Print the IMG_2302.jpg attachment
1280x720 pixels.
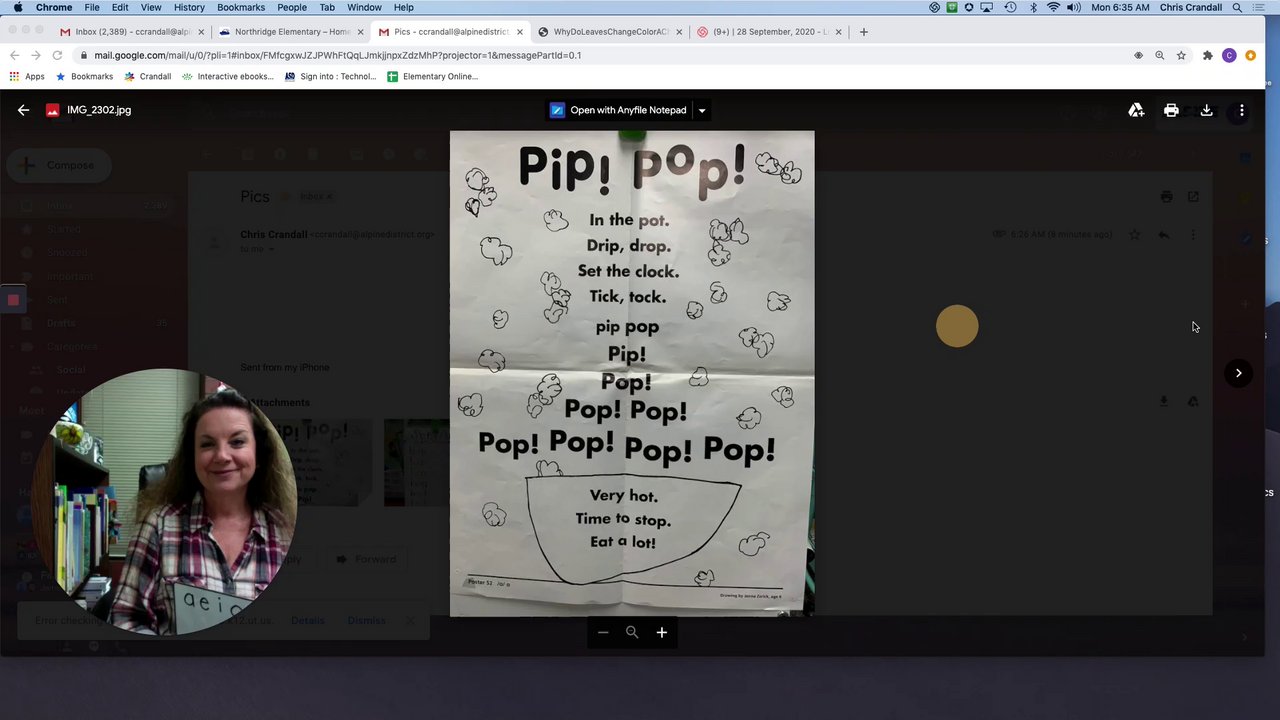point(1171,110)
